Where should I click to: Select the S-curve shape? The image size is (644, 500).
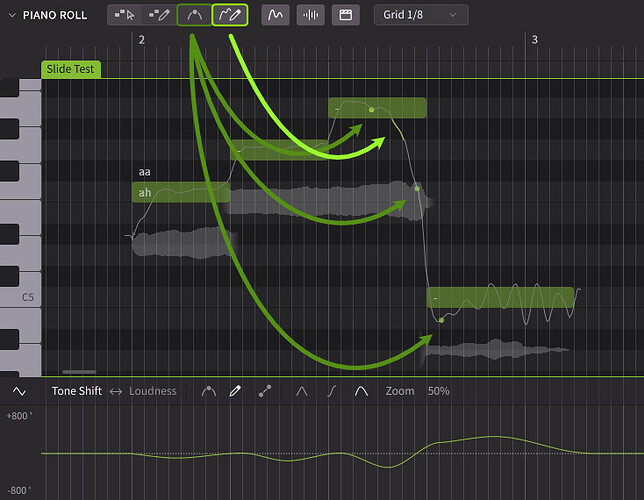[x=332, y=391]
